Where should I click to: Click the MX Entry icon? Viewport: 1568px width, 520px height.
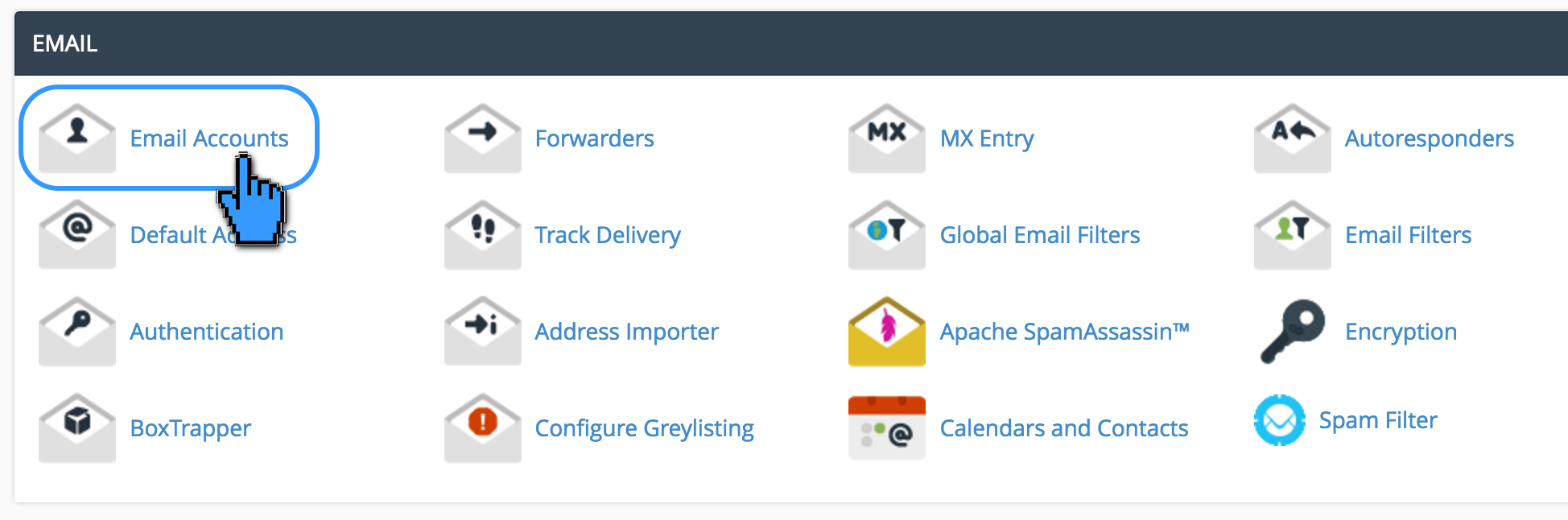click(885, 137)
